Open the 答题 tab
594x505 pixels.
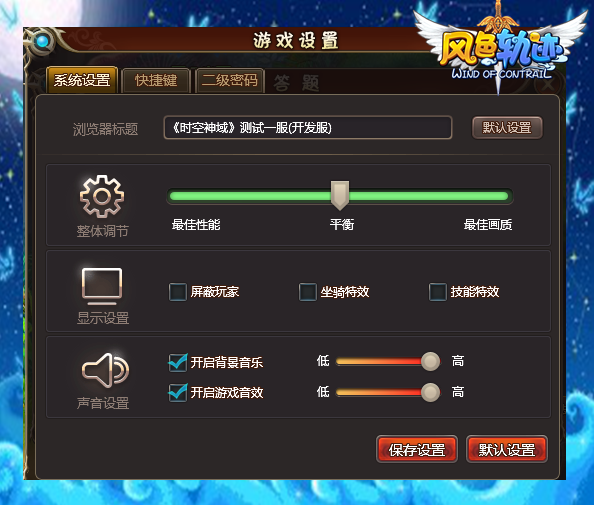tap(296, 83)
